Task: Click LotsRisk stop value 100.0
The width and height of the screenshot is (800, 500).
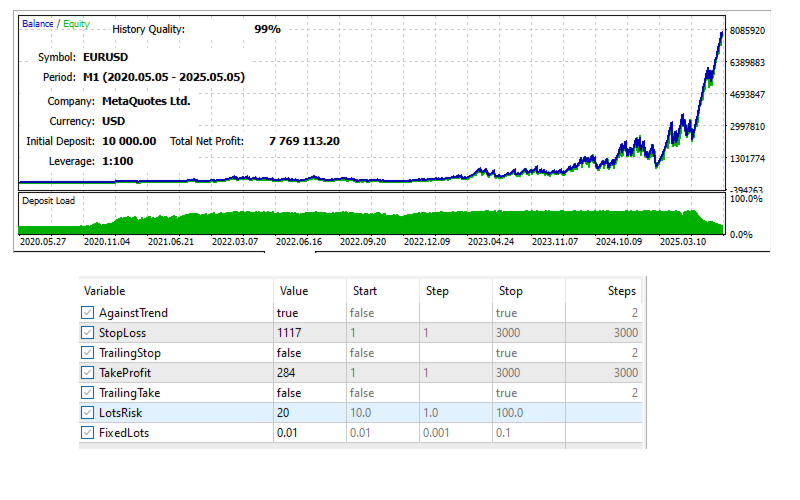Action: point(510,412)
